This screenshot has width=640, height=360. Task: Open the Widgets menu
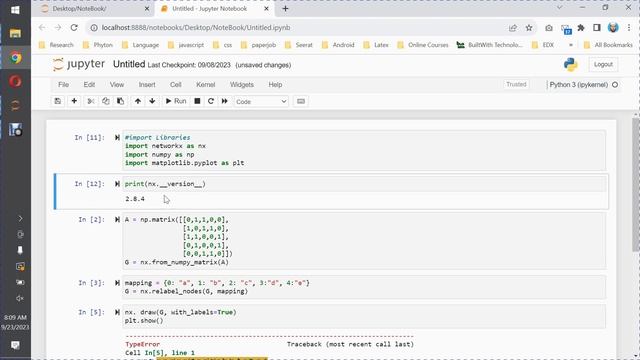pos(242,84)
